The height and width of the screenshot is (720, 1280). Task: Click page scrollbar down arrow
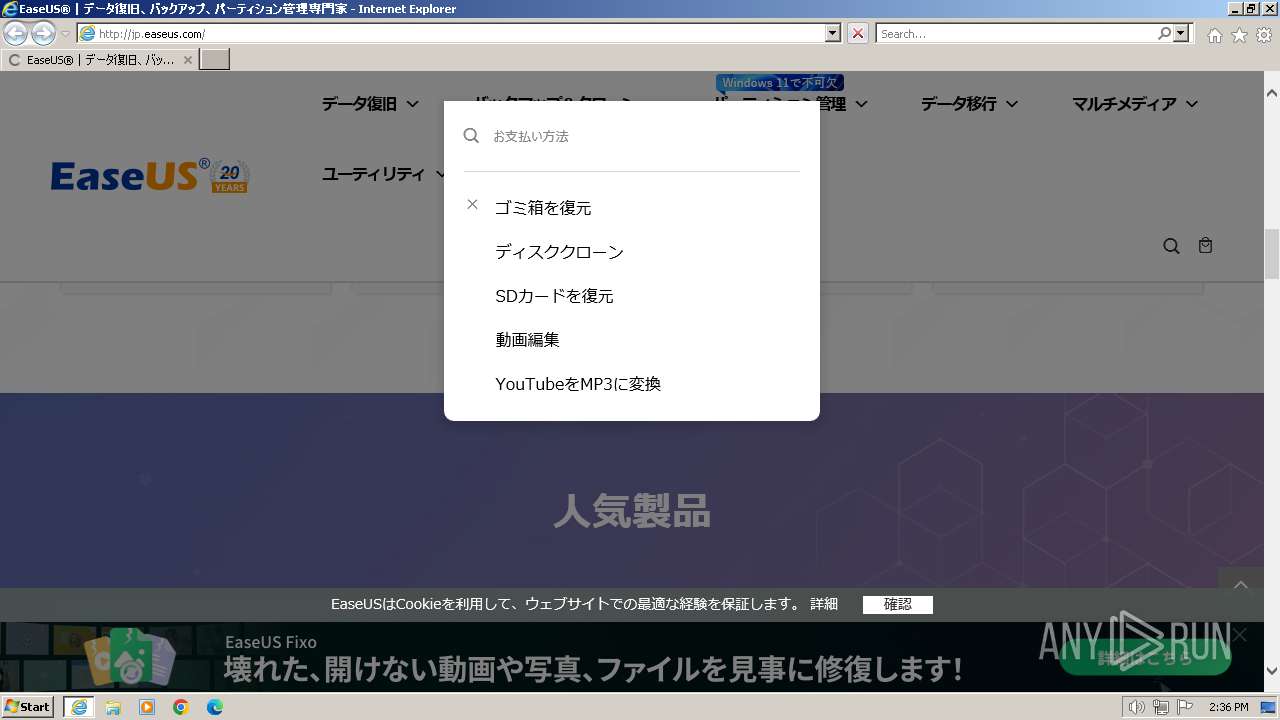tap(1272, 671)
